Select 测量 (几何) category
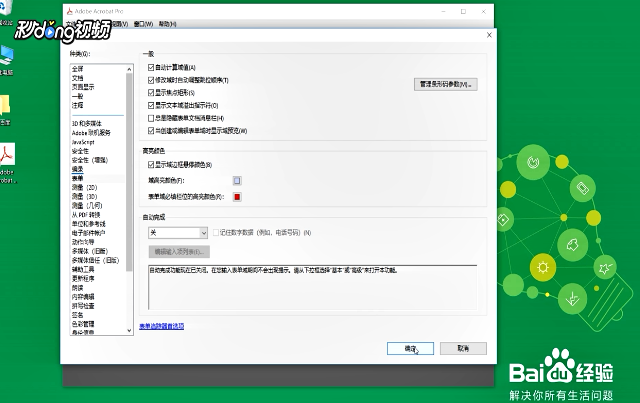The image size is (640, 403). point(87,205)
